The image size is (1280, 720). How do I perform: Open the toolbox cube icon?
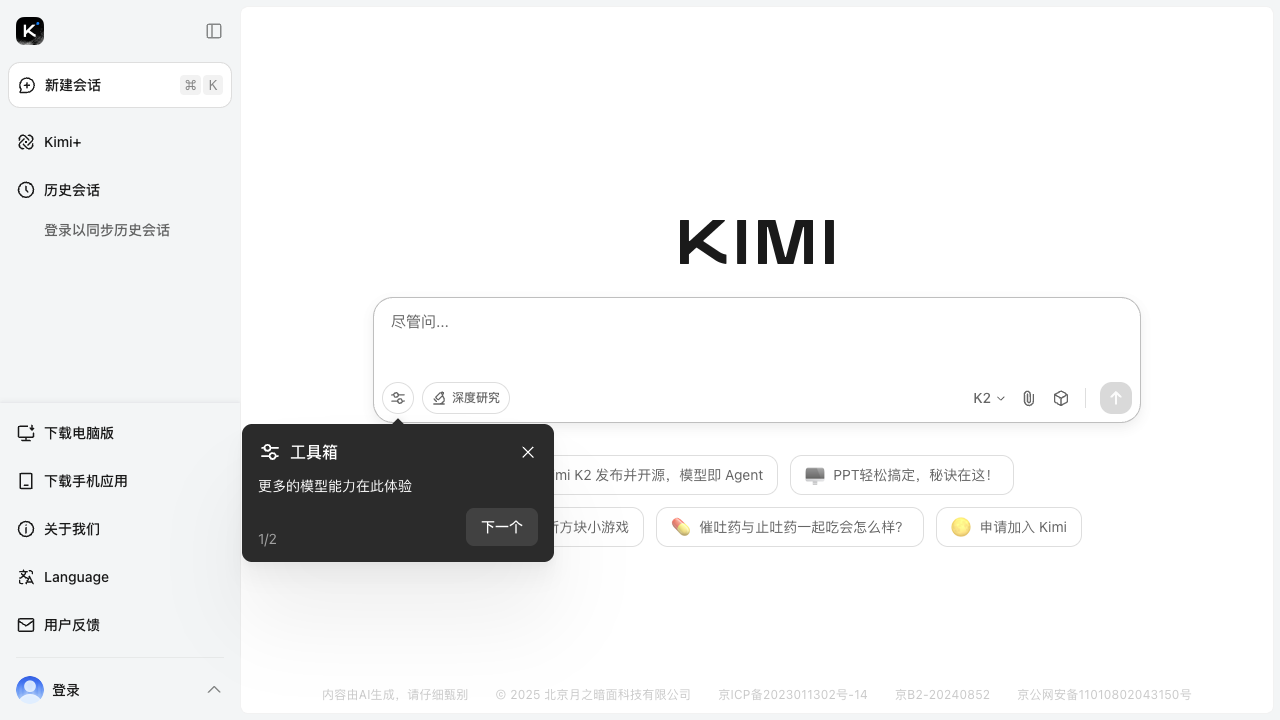click(1061, 398)
